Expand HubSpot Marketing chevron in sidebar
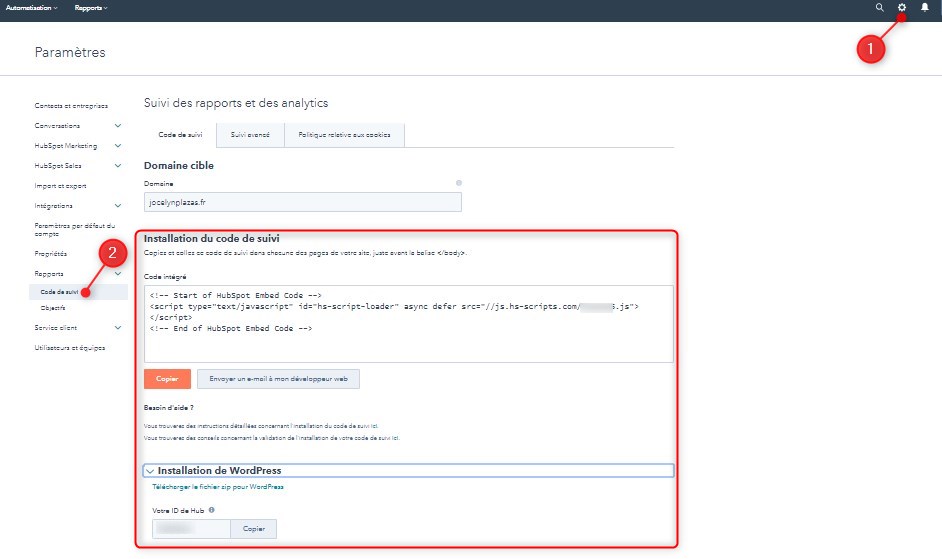 (x=118, y=145)
